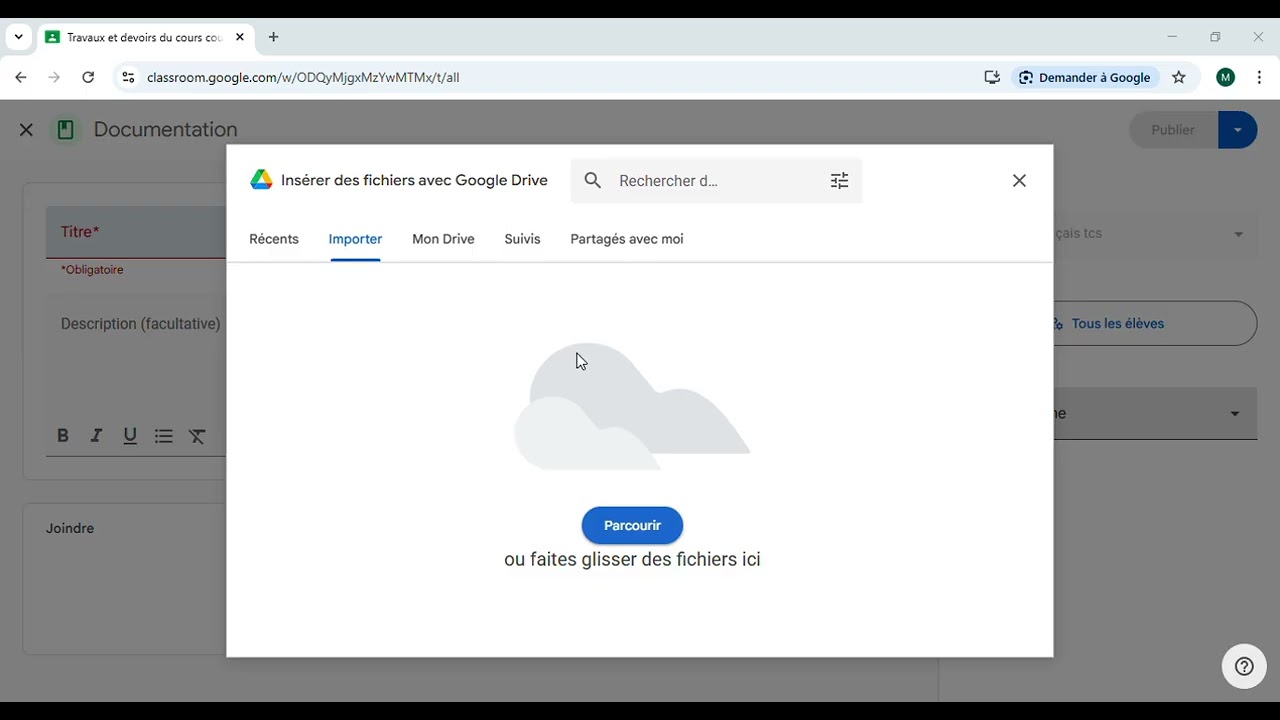Open Partagés avec moi tab
Viewport: 1280px width, 720px height.
627,239
